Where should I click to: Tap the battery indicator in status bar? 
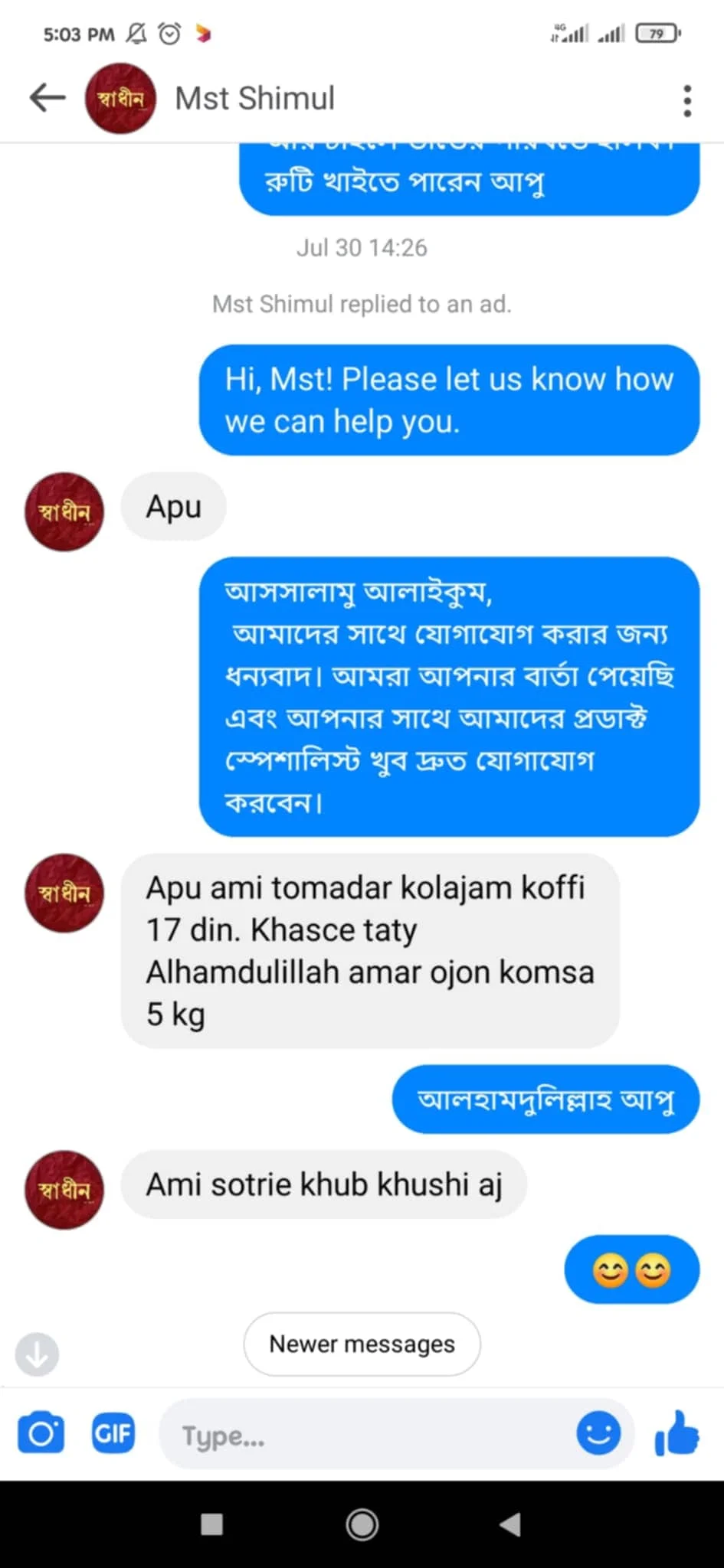point(657,34)
